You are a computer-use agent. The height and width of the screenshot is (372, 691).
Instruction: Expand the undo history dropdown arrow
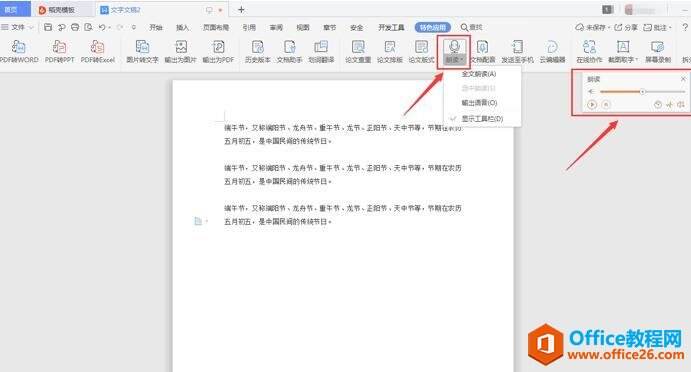click(x=110, y=27)
